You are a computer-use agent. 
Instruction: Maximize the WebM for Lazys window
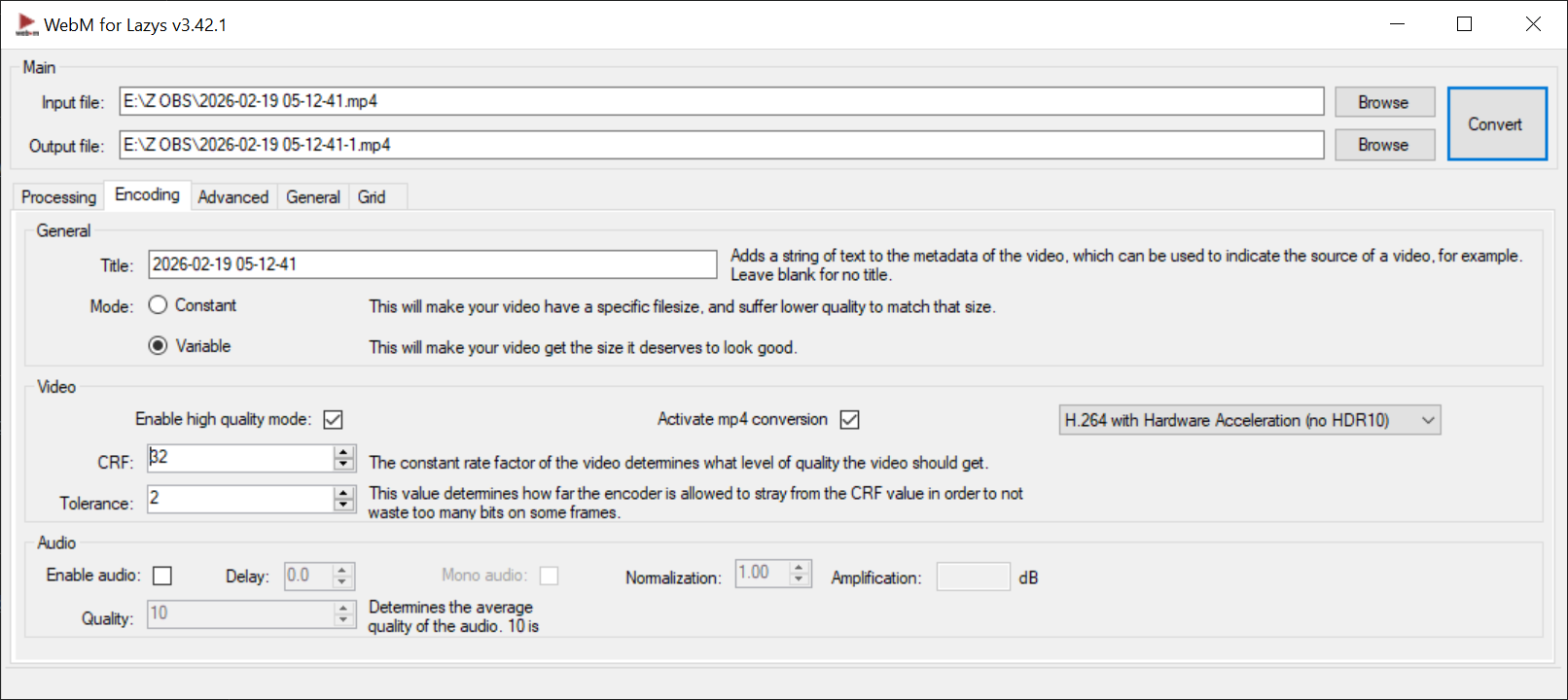pyautogui.click(x=1464, y=24)
